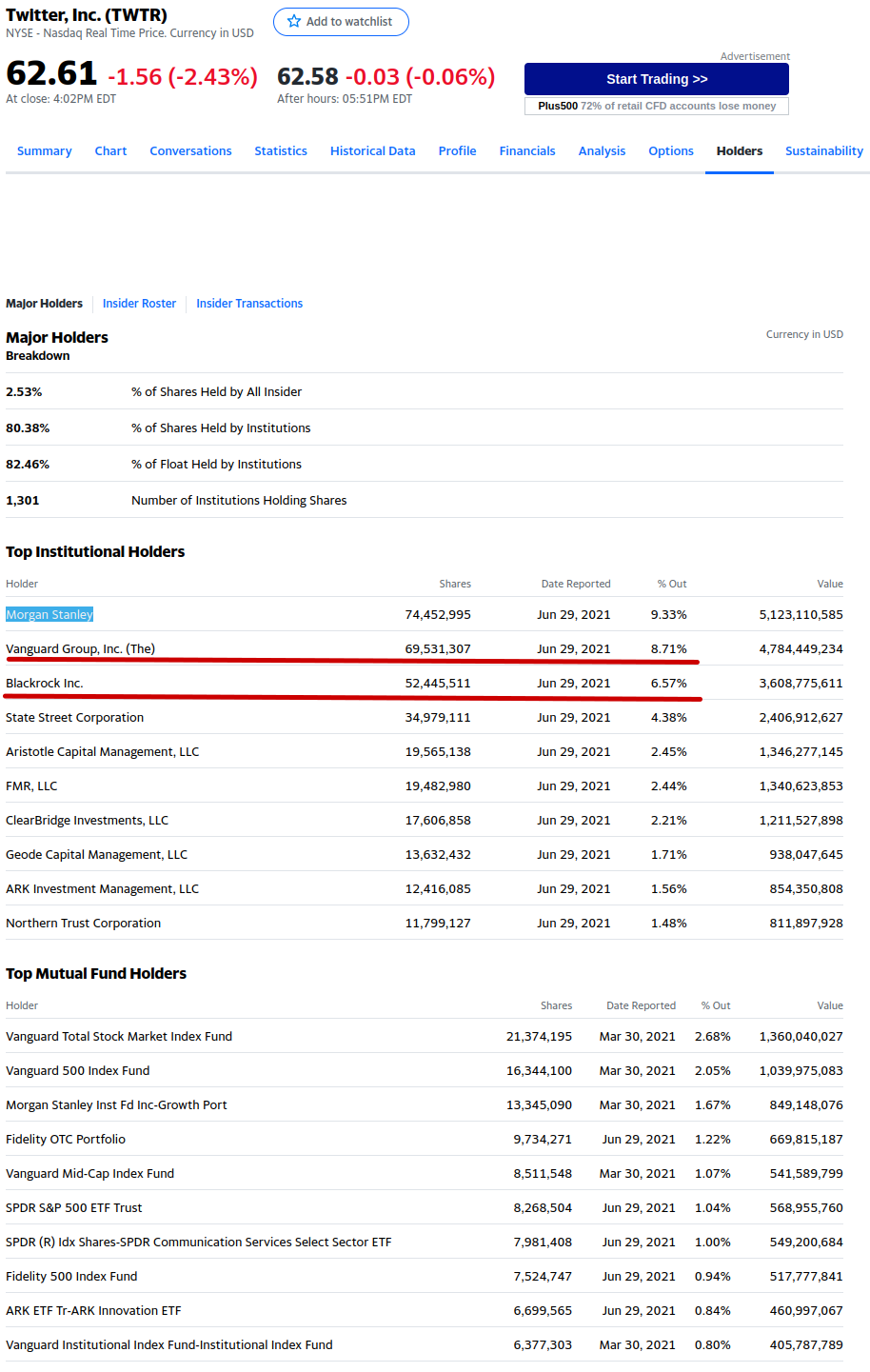Go to Insider Transactions

(249, 304)
